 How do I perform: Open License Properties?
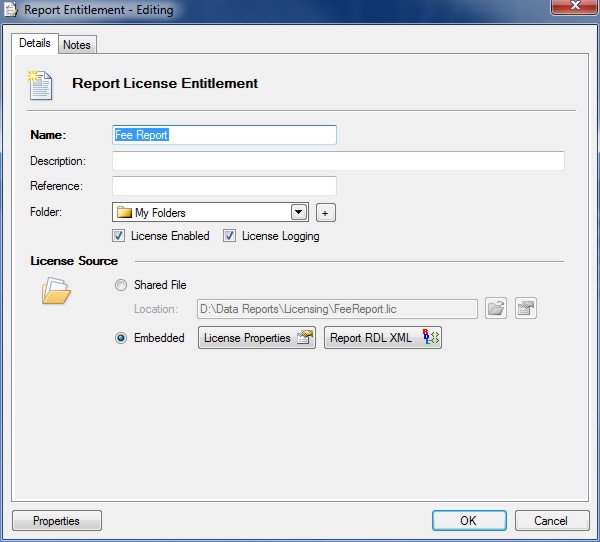pyautogui.click(x=257, y=338)
